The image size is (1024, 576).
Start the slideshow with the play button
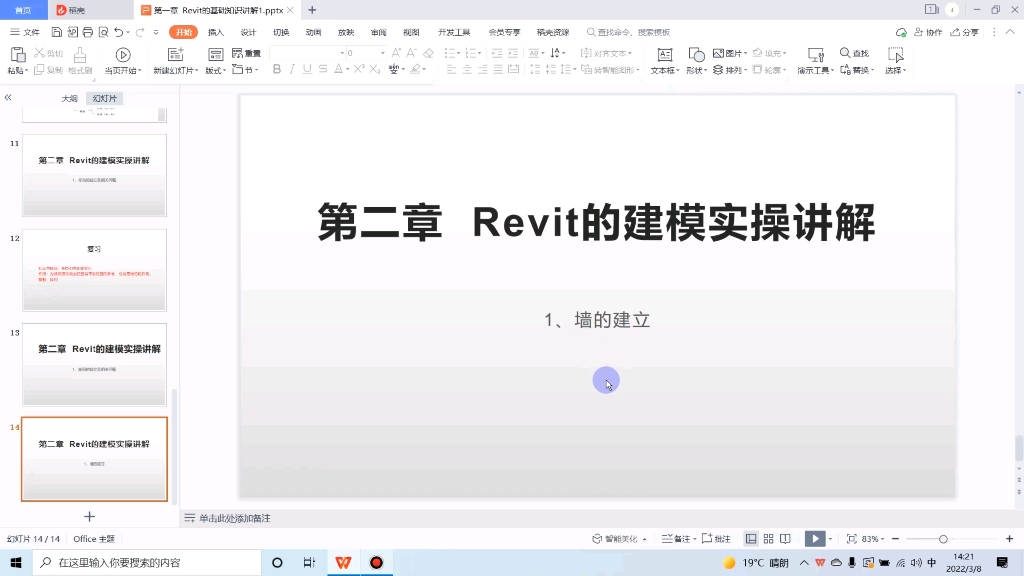point(813,538)
